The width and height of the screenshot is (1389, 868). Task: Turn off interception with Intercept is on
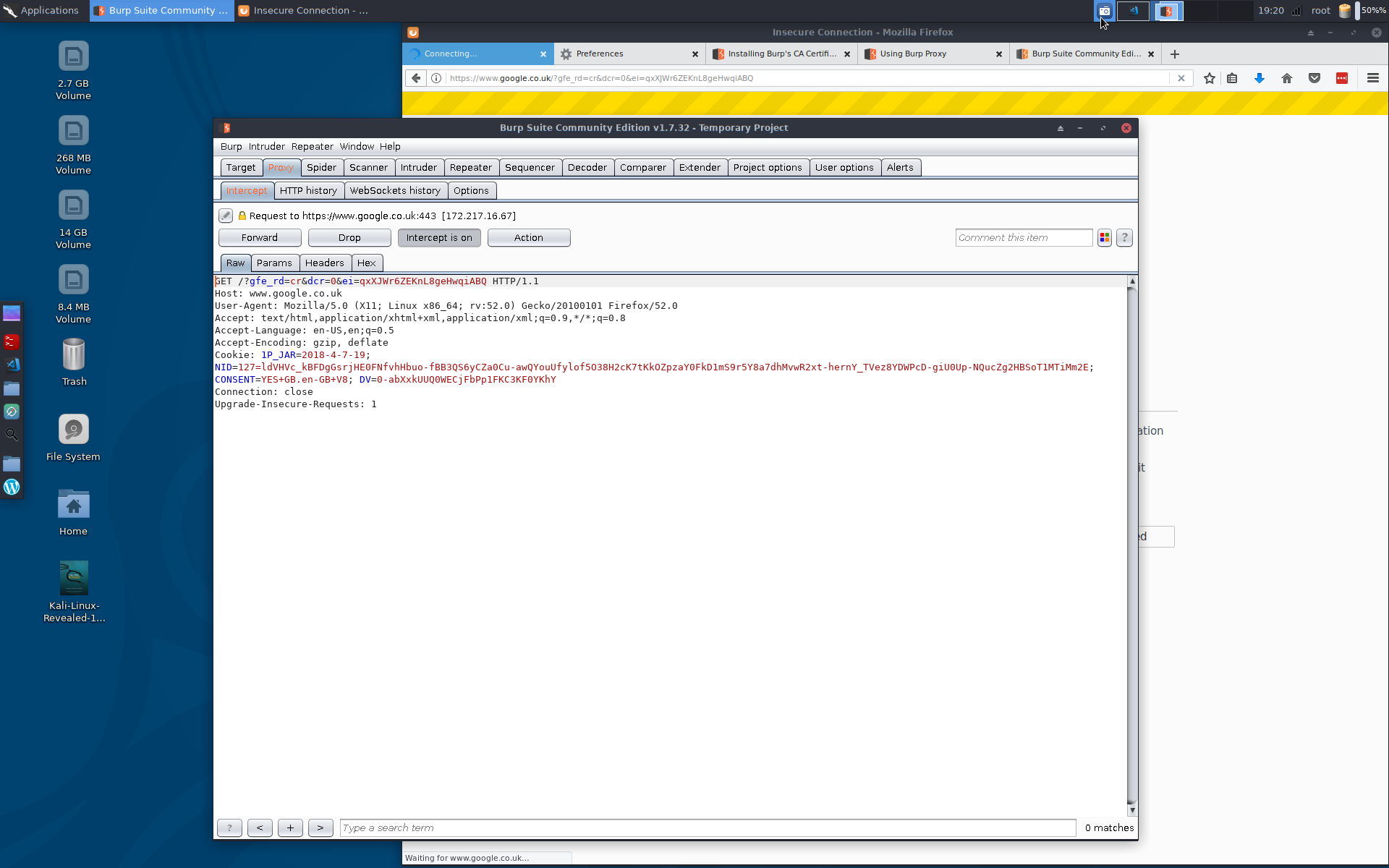438,237
